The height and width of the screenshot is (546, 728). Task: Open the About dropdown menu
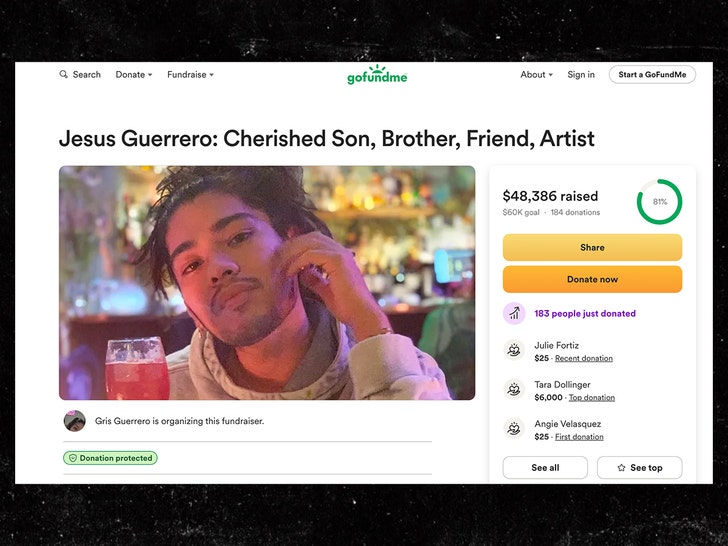point(536,75)
